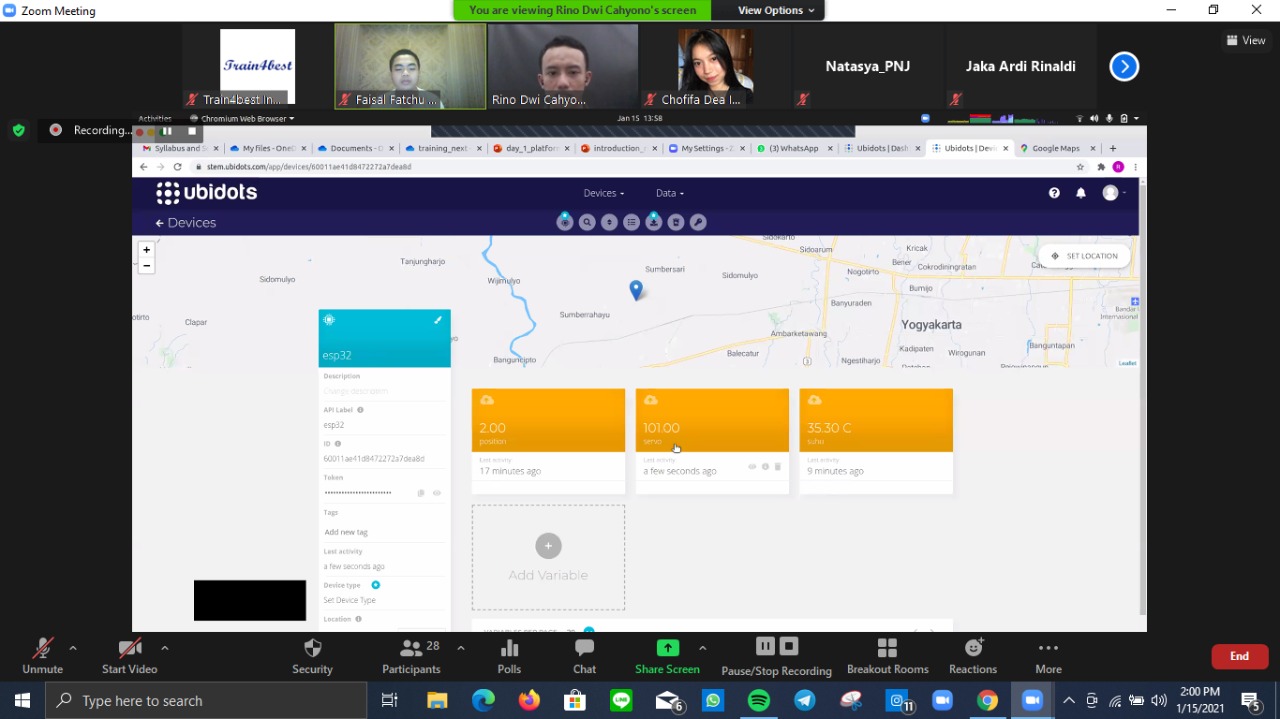Viewport: 1280px width, 719px height.
Task: Click the View layout button
Action: click(x=1246, y=41)
